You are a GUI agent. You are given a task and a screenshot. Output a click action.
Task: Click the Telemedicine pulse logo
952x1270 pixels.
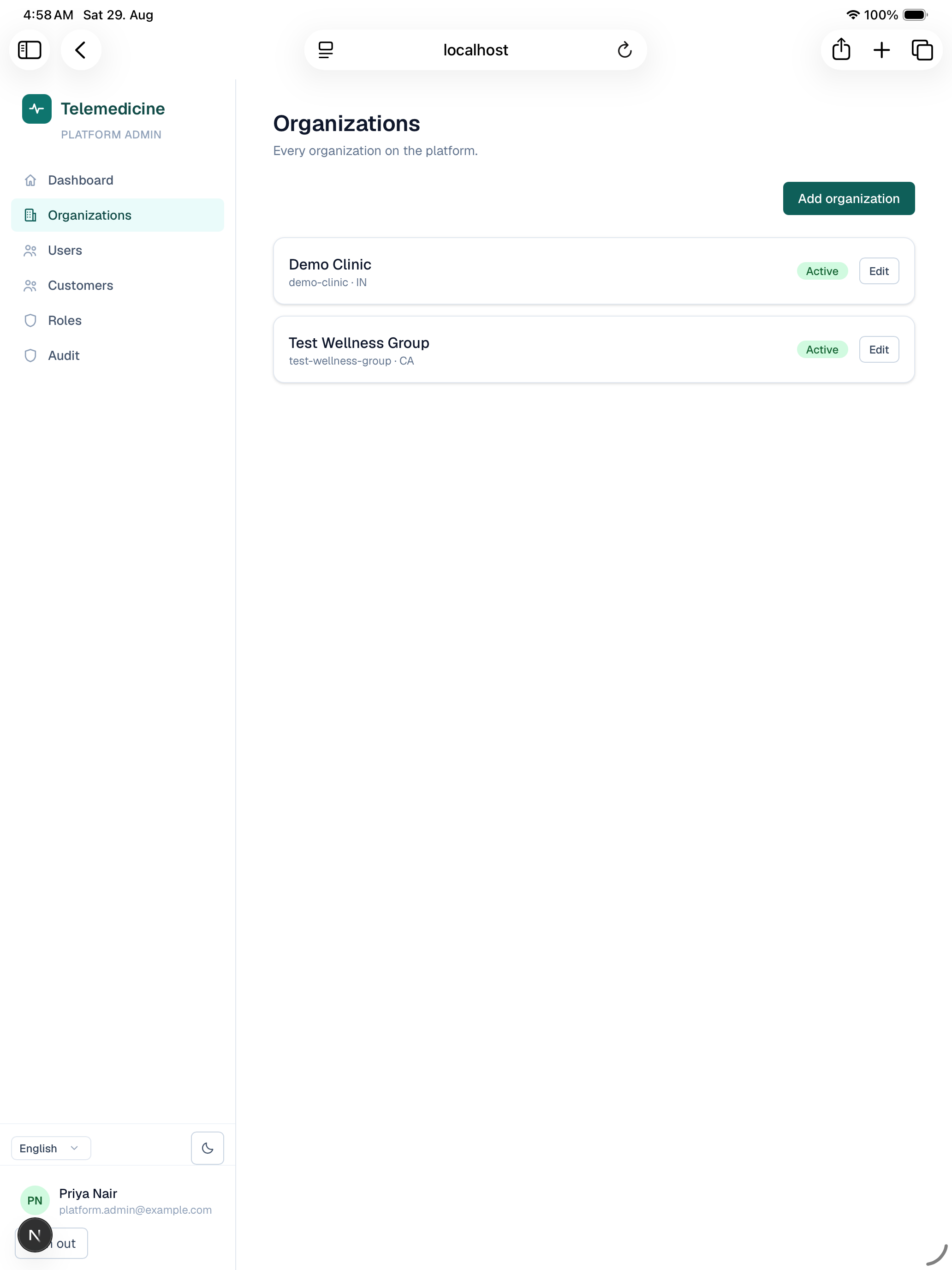coord(37,108)
